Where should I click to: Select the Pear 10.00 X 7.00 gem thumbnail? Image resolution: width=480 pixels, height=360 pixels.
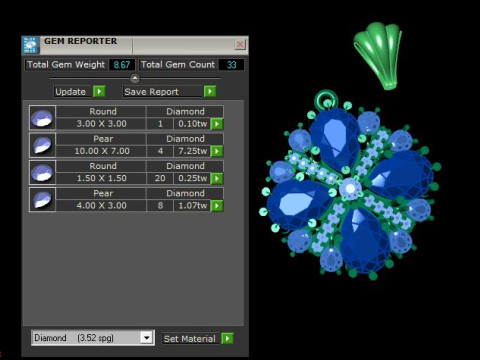click(42, 145)
